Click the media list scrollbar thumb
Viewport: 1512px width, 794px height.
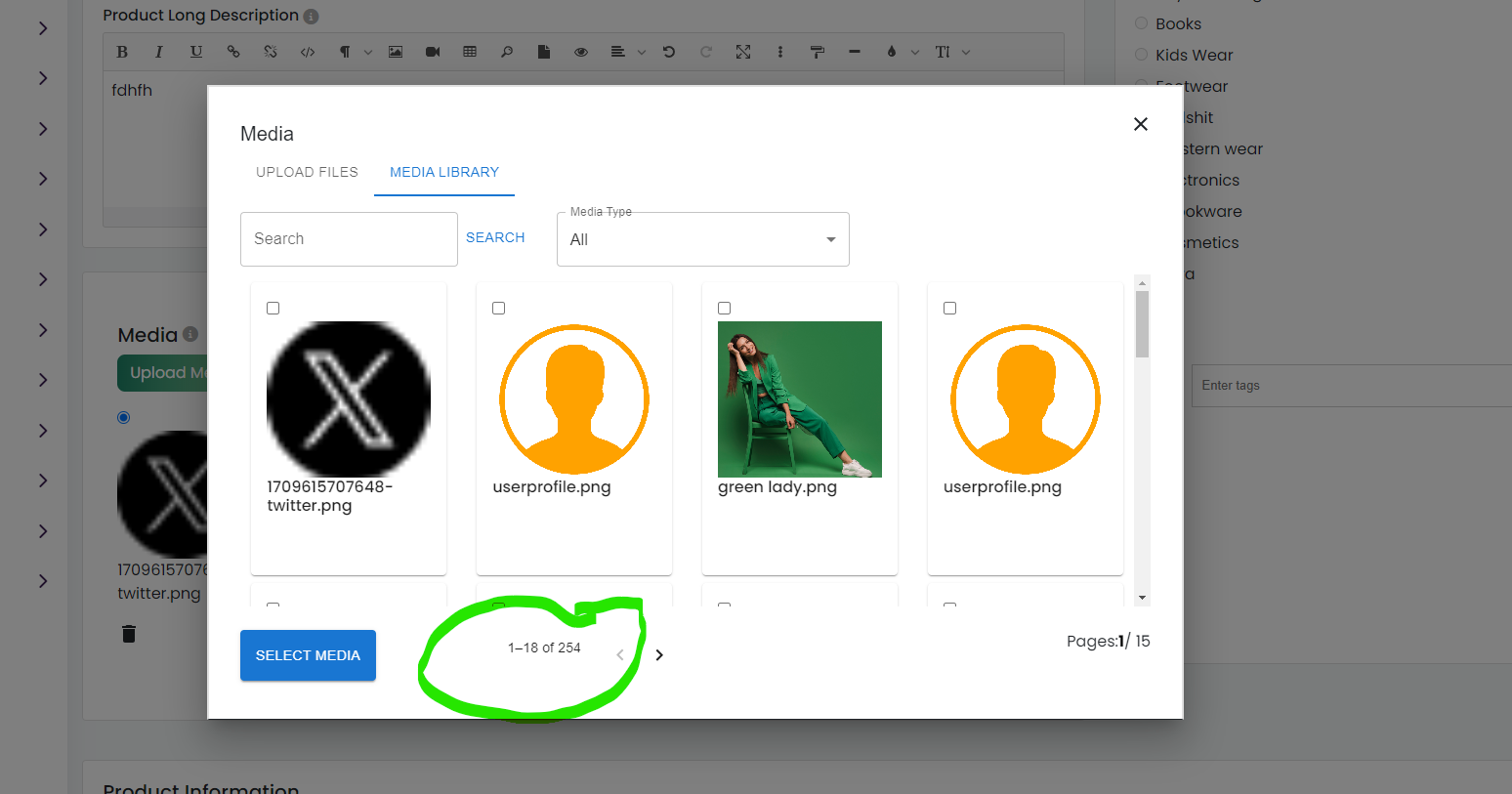(x=1143, y=324)
